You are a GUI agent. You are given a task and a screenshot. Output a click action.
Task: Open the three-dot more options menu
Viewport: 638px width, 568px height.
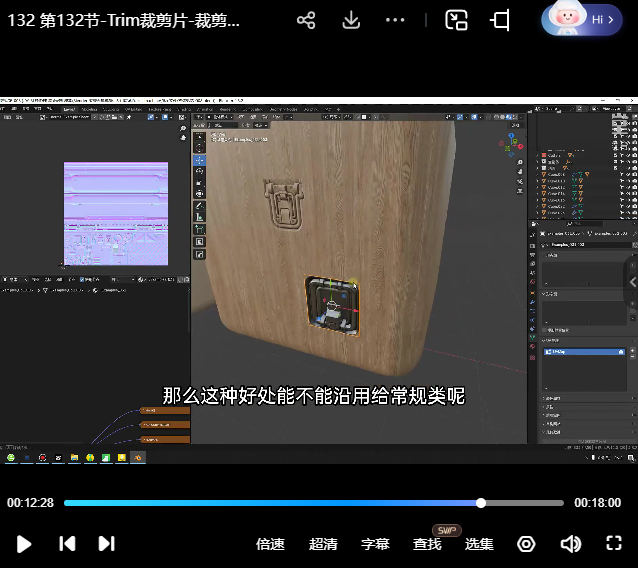click(x=396, y=20)
